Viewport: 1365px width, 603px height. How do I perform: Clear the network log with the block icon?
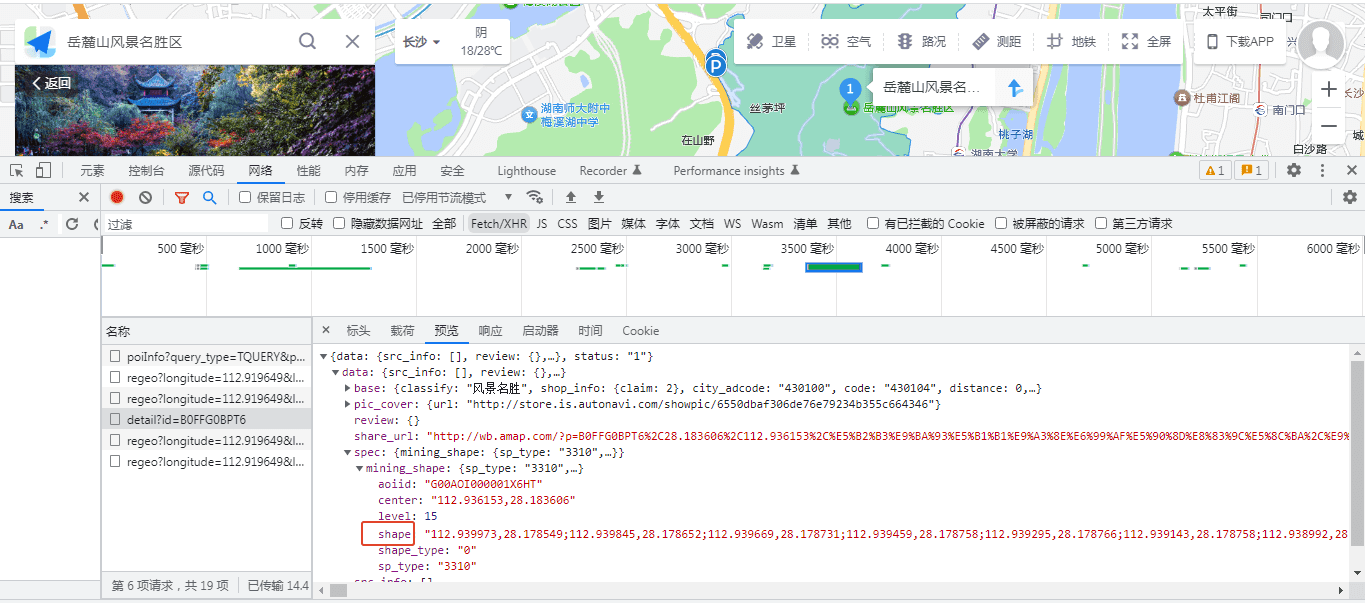click(145, 197)
